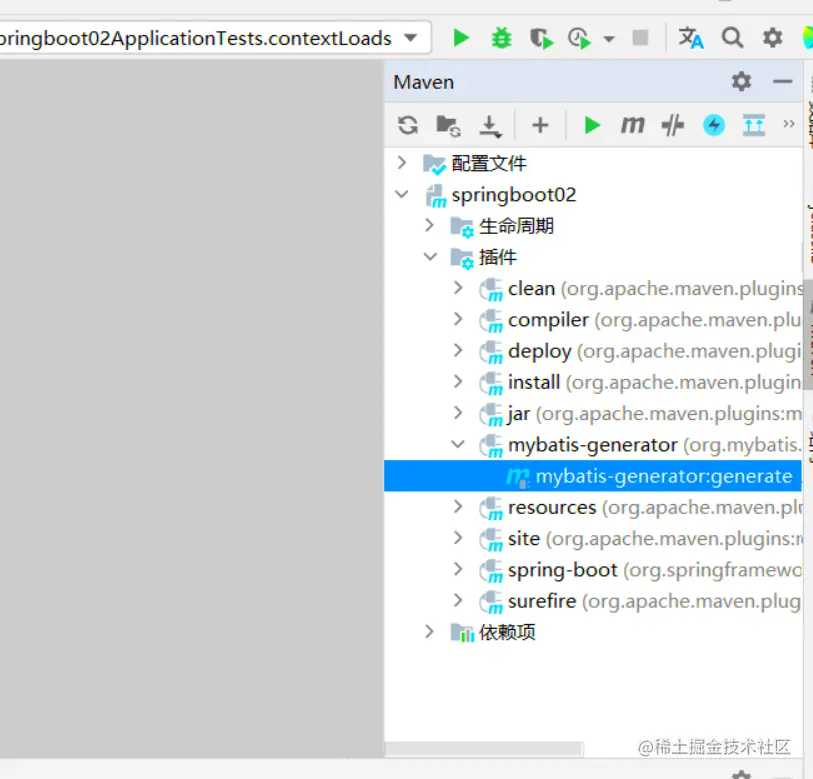
Task: Expand the clean plugin
Action: (x=457, y=288)
